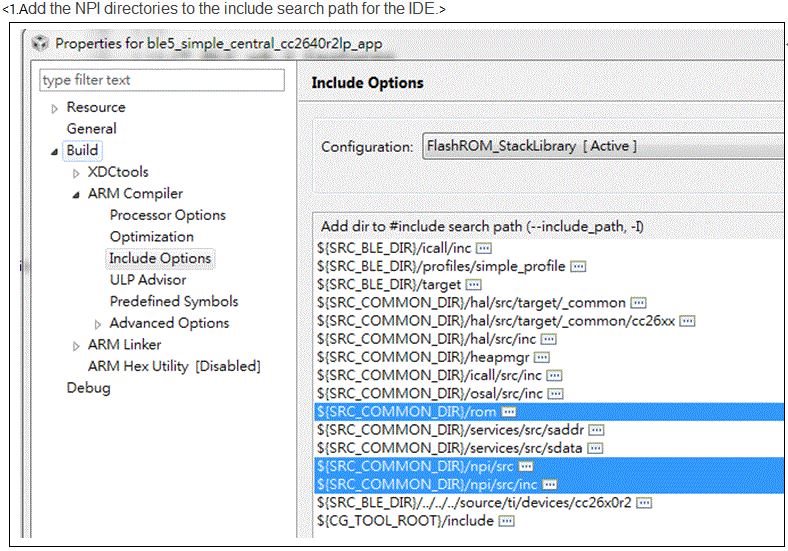This screenshot has height=551, width=788.
Task: Click ellipsis icon beside SRC_BLE_DIR/target entry
Action: point(473,285)
